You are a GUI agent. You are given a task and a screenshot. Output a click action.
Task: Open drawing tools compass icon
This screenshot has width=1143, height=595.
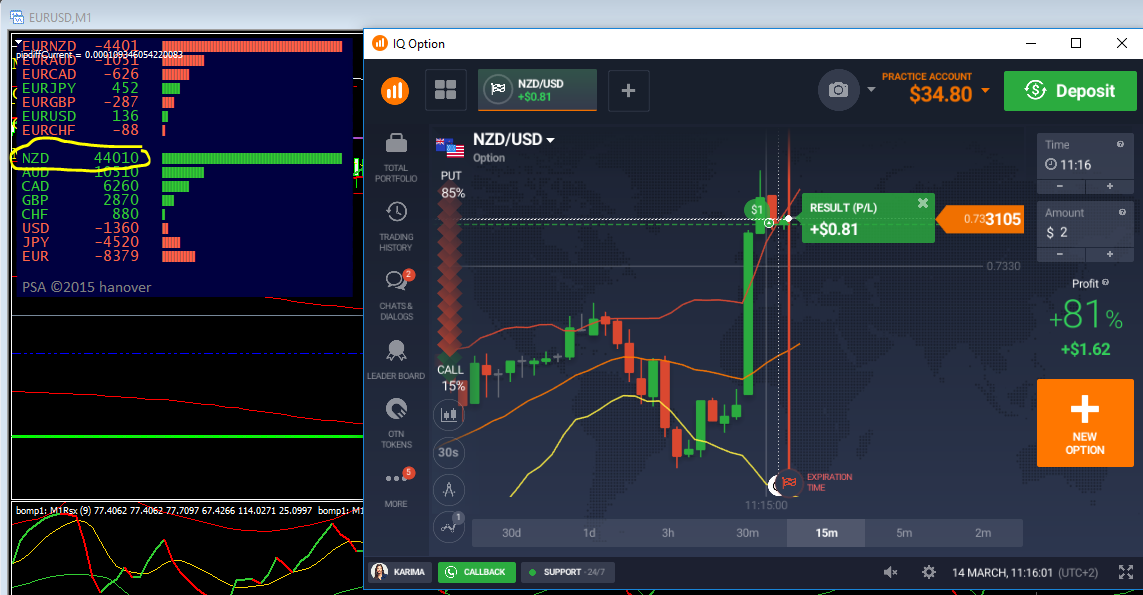449,489
